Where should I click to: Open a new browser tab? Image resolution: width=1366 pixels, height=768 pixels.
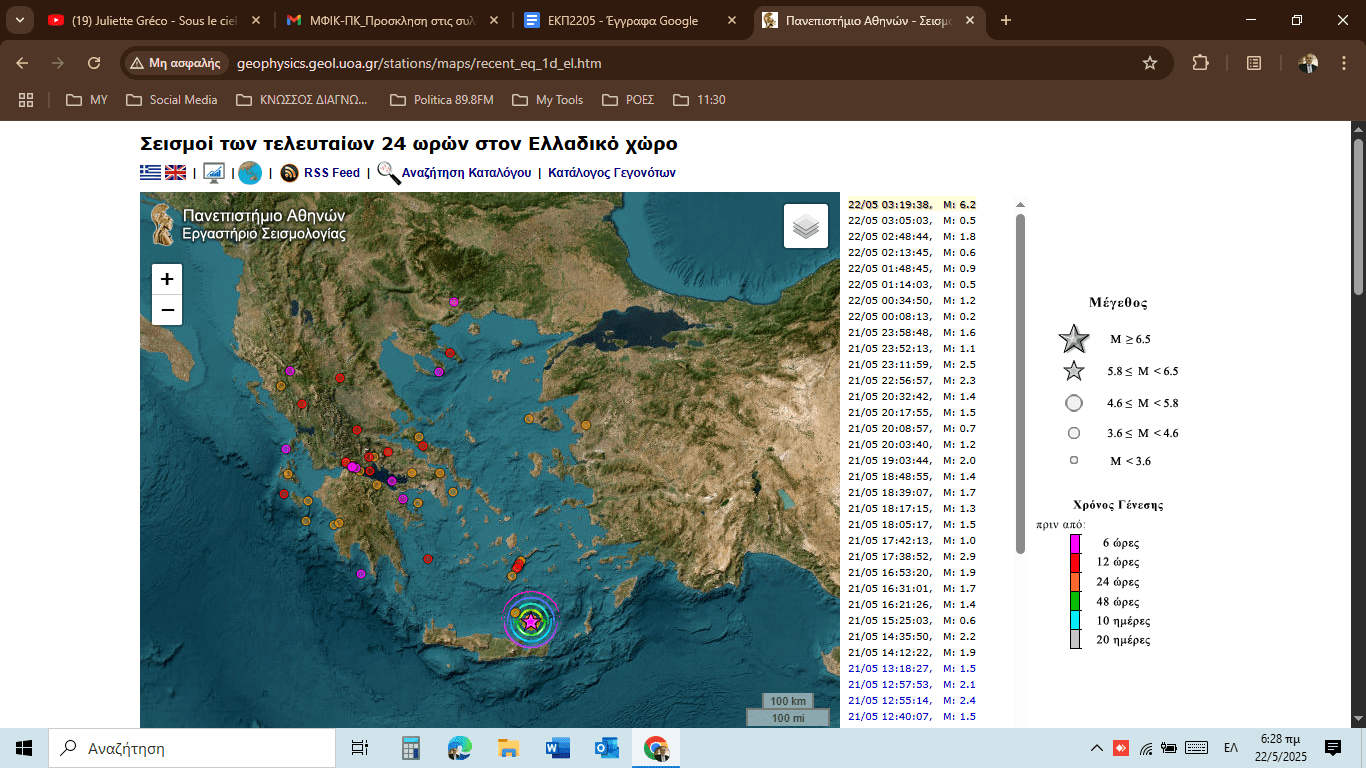pos(1006,20)
